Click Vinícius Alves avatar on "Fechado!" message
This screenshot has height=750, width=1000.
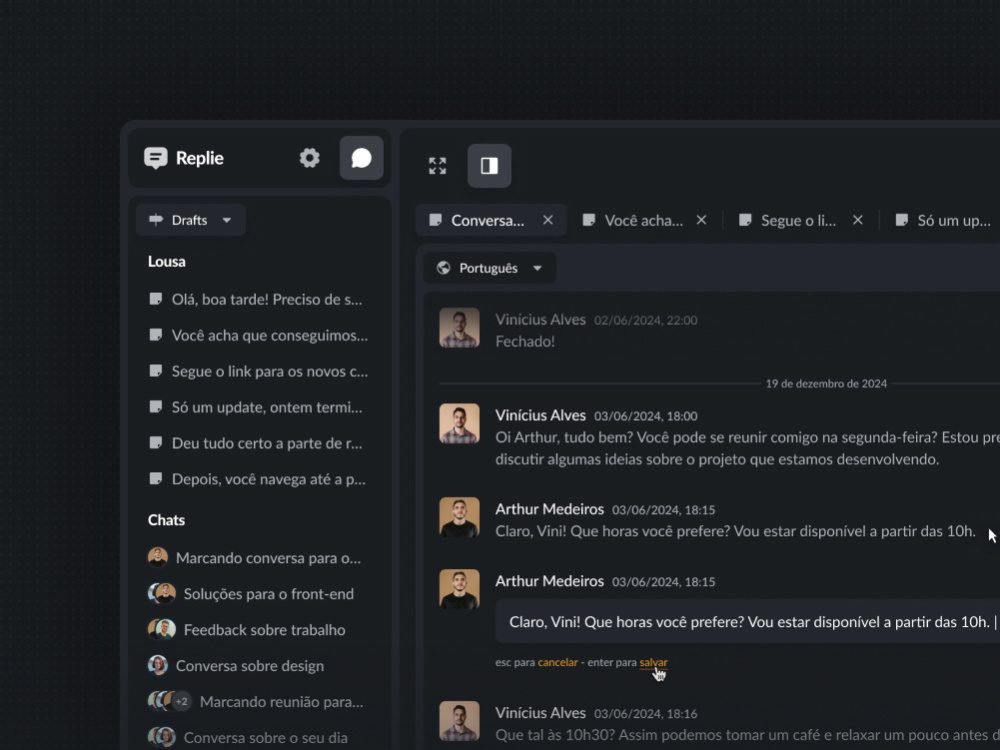(459, 328)
